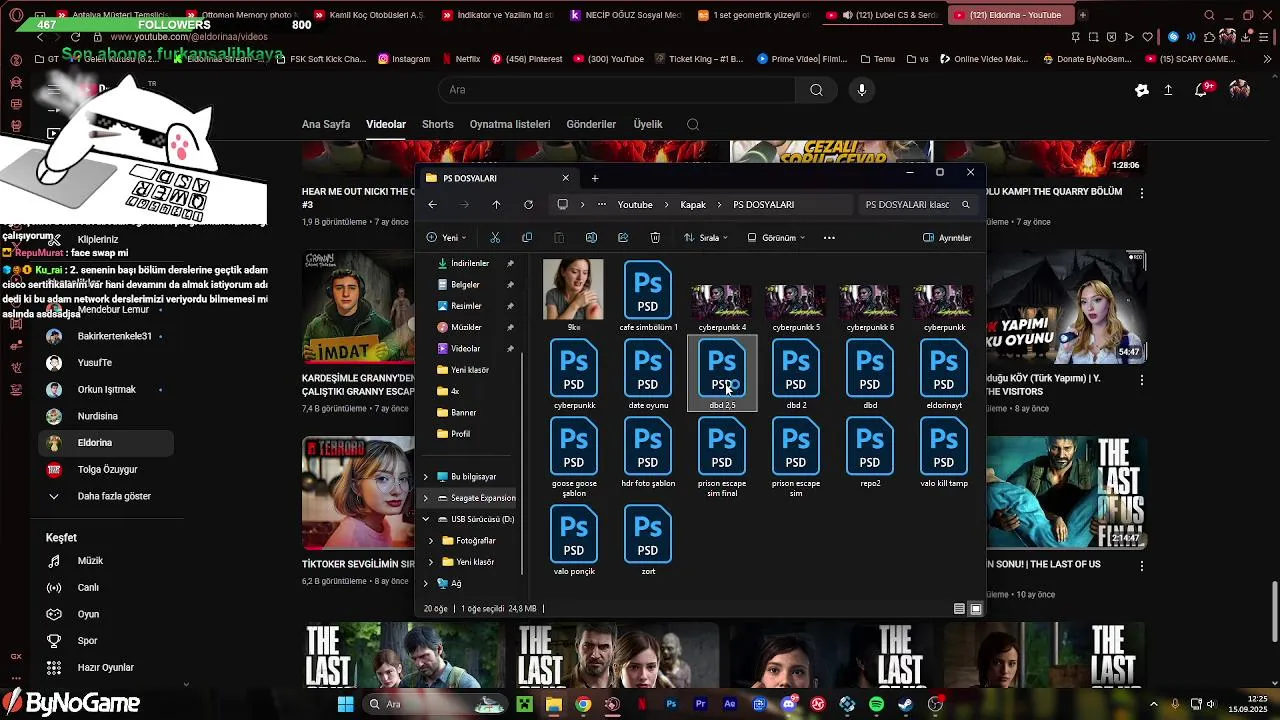This screenshot has width=1280, height=720.
Task: Open the Shorts channel tab
Action: click(438, 125)
